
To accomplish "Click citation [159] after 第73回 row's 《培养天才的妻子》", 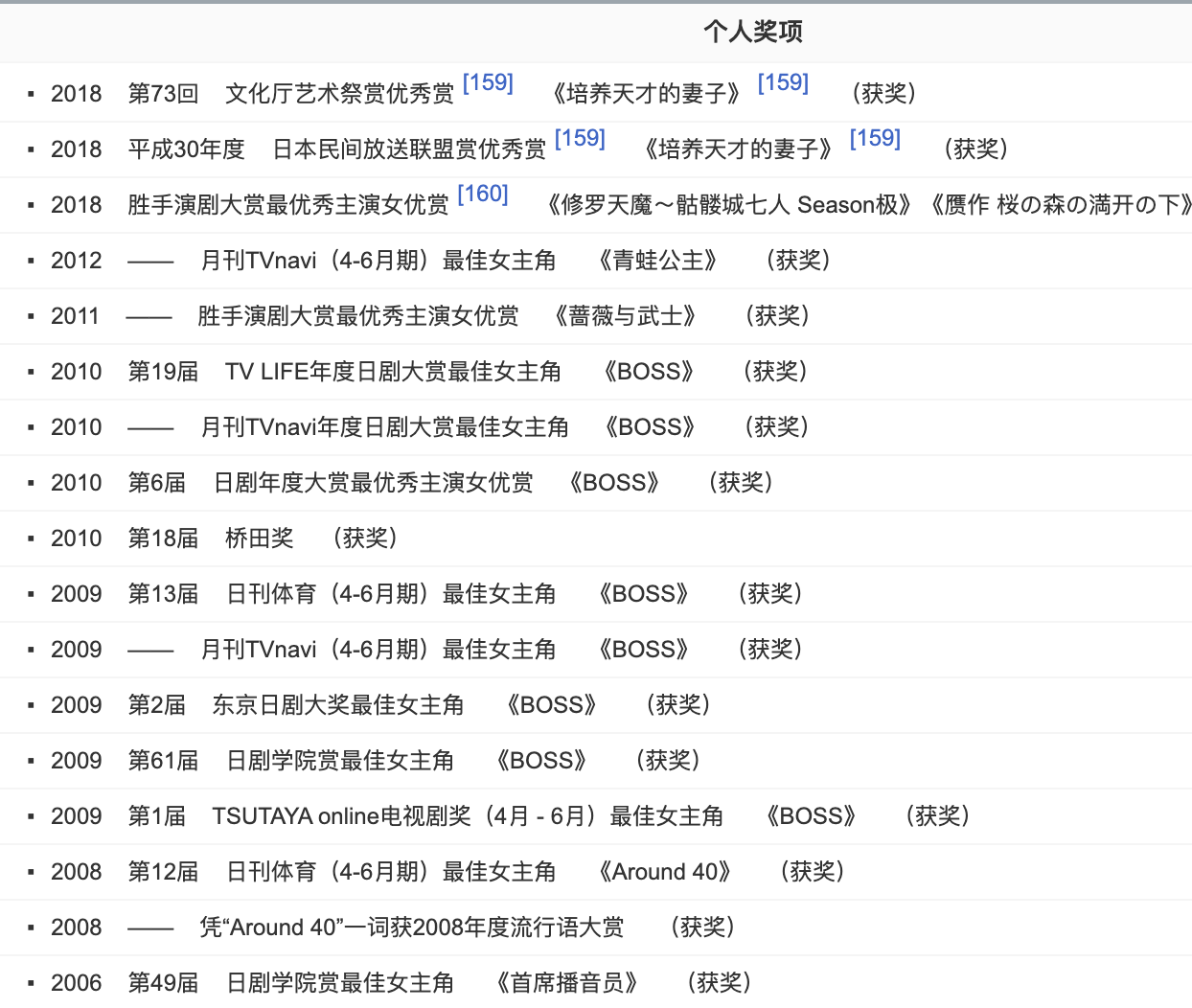I will tap(783, 83).
